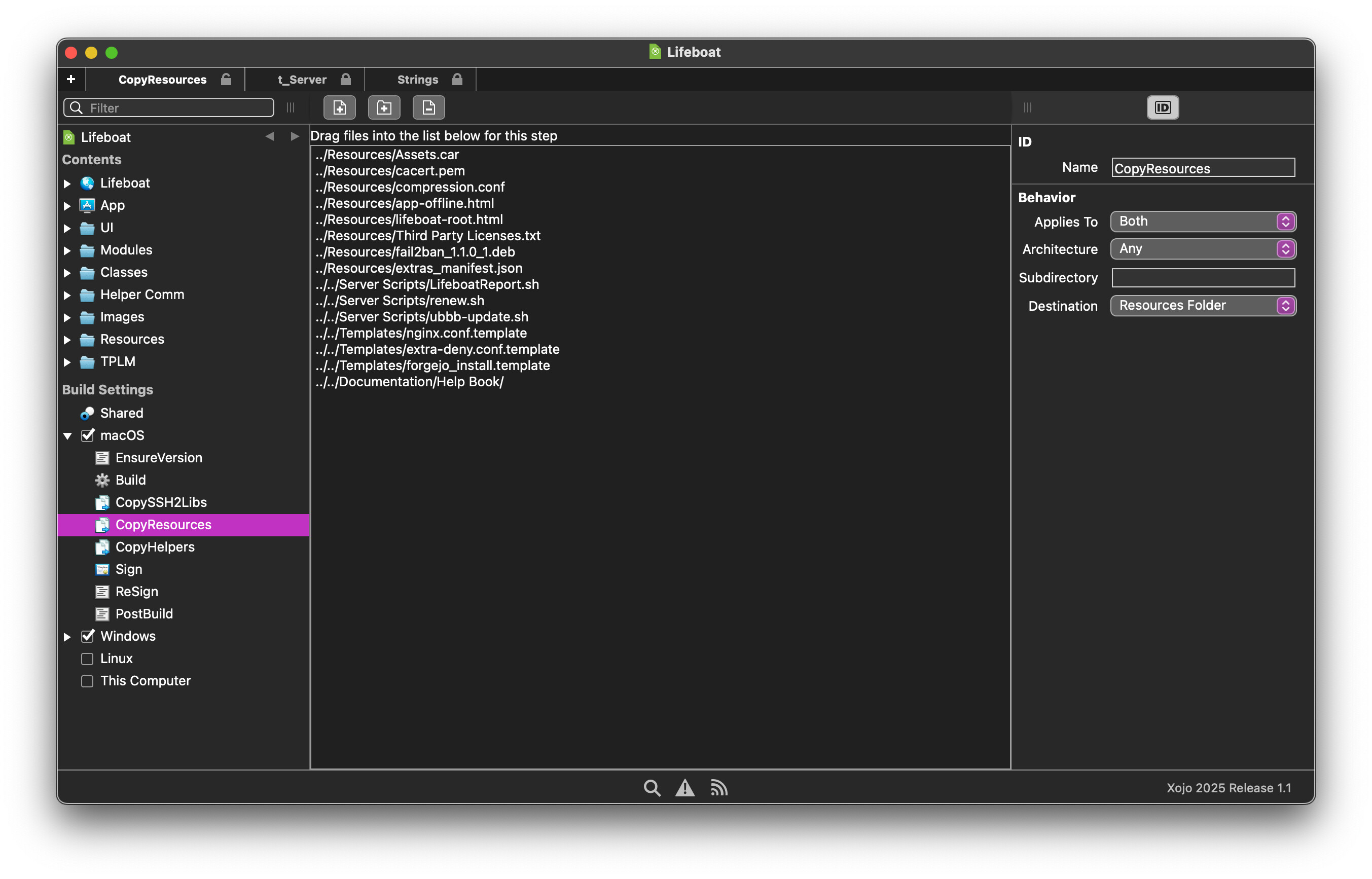The image size is (1372, 879).
Task: Open the Find magnifier in bottom bar
Action: pos(652,788)
